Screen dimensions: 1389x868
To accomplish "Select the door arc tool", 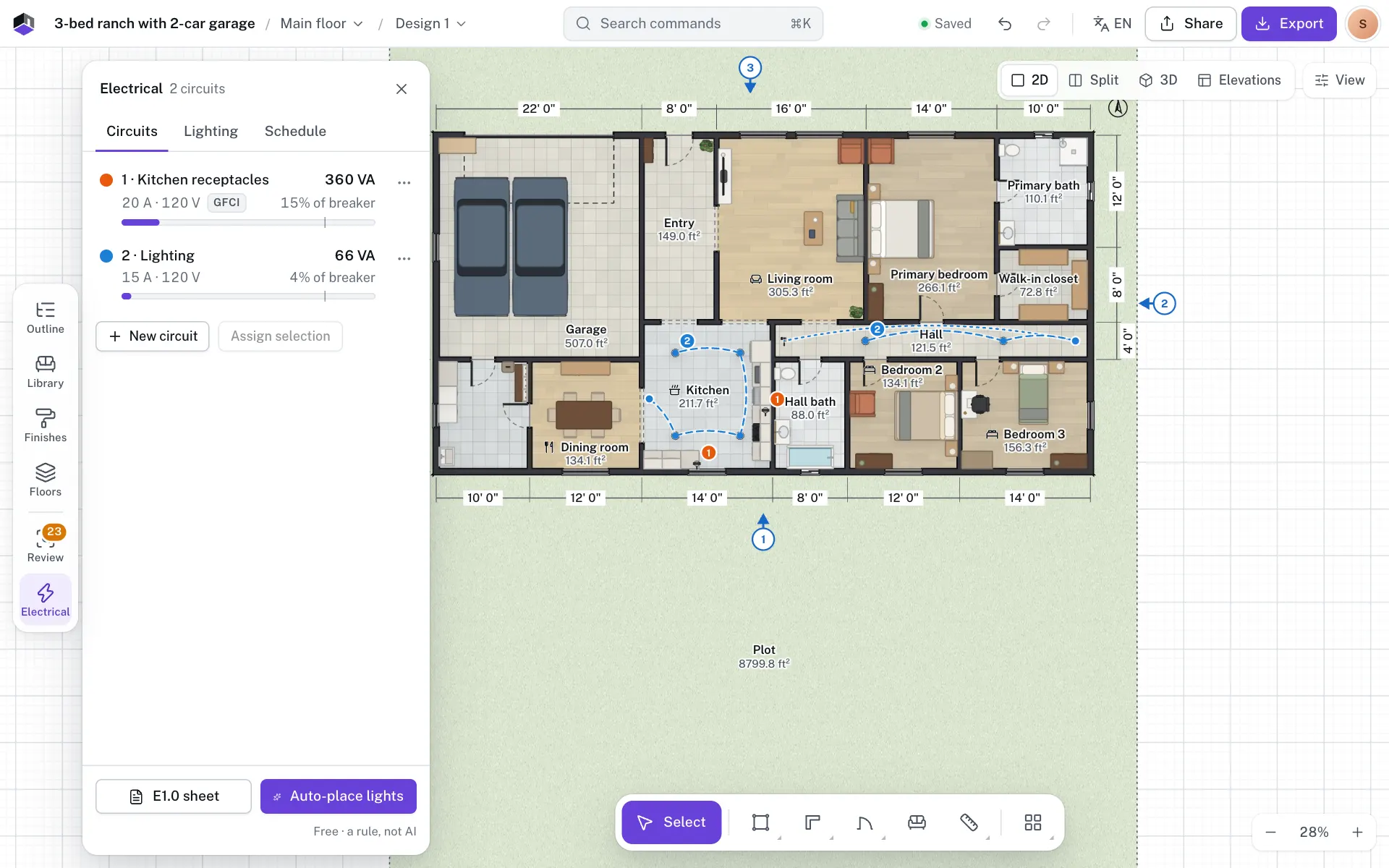I will click(x=865, y=822).
